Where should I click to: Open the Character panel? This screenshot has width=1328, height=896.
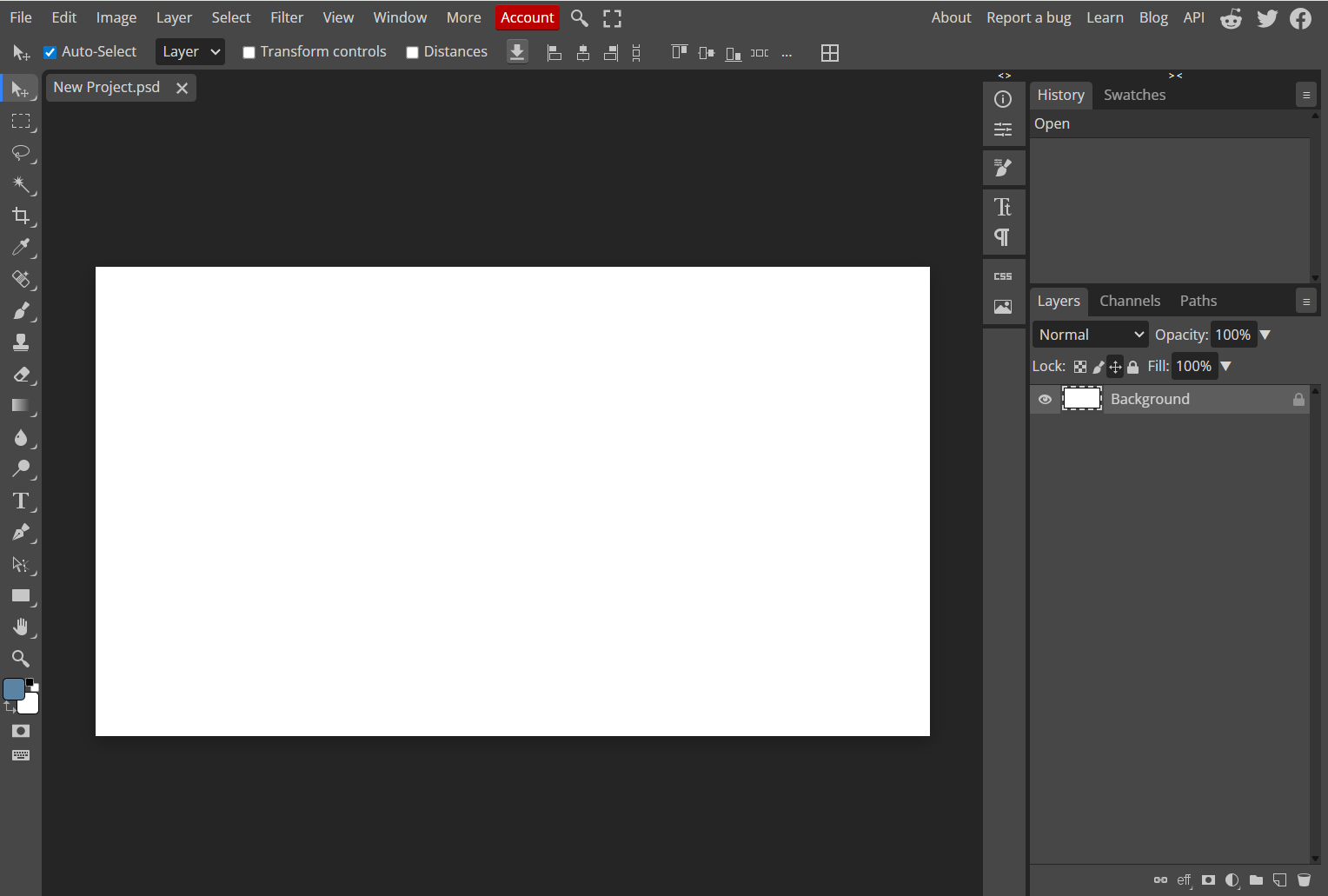(1004, 207)
